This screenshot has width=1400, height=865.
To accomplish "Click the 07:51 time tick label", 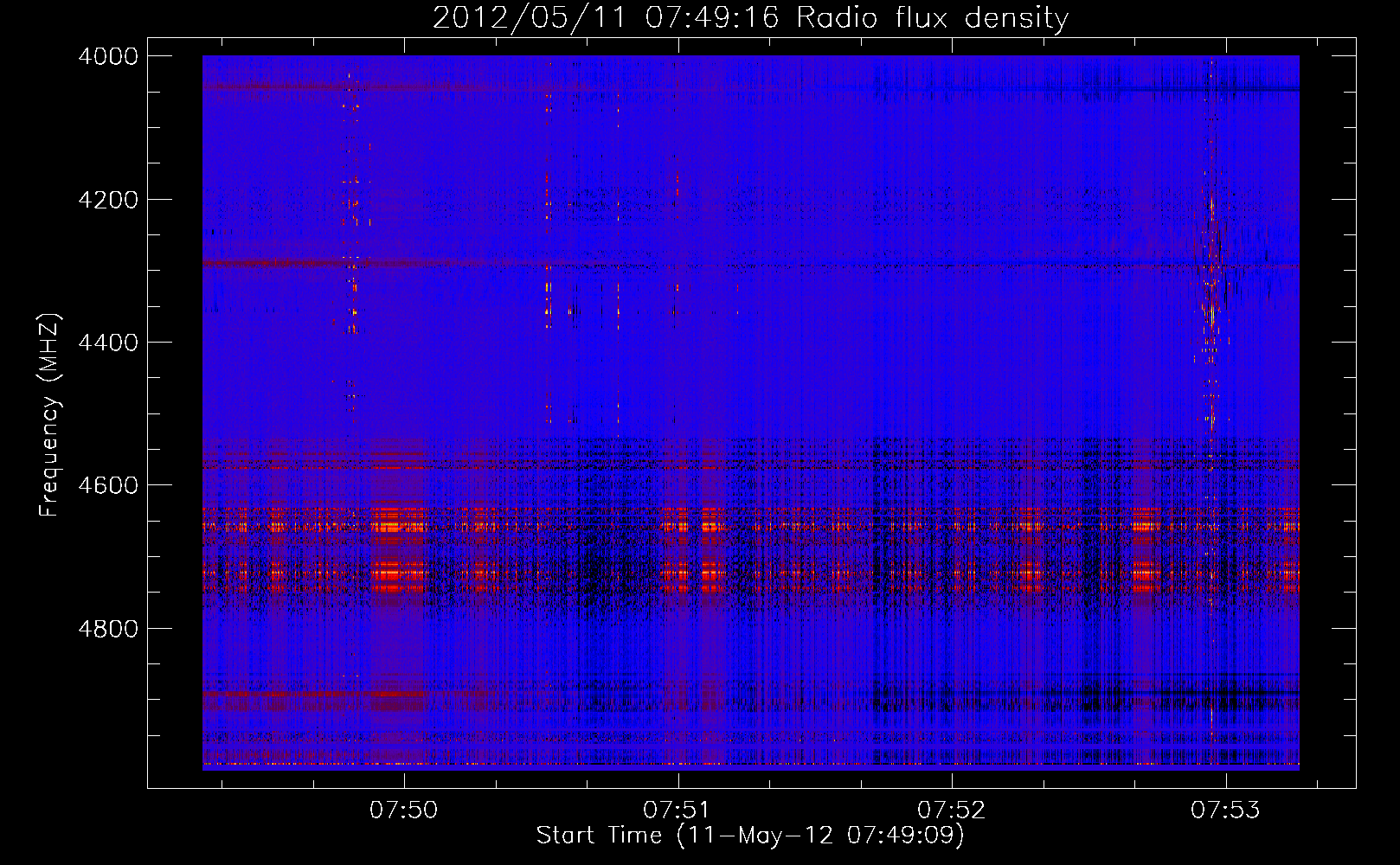I will pos(678,811).
